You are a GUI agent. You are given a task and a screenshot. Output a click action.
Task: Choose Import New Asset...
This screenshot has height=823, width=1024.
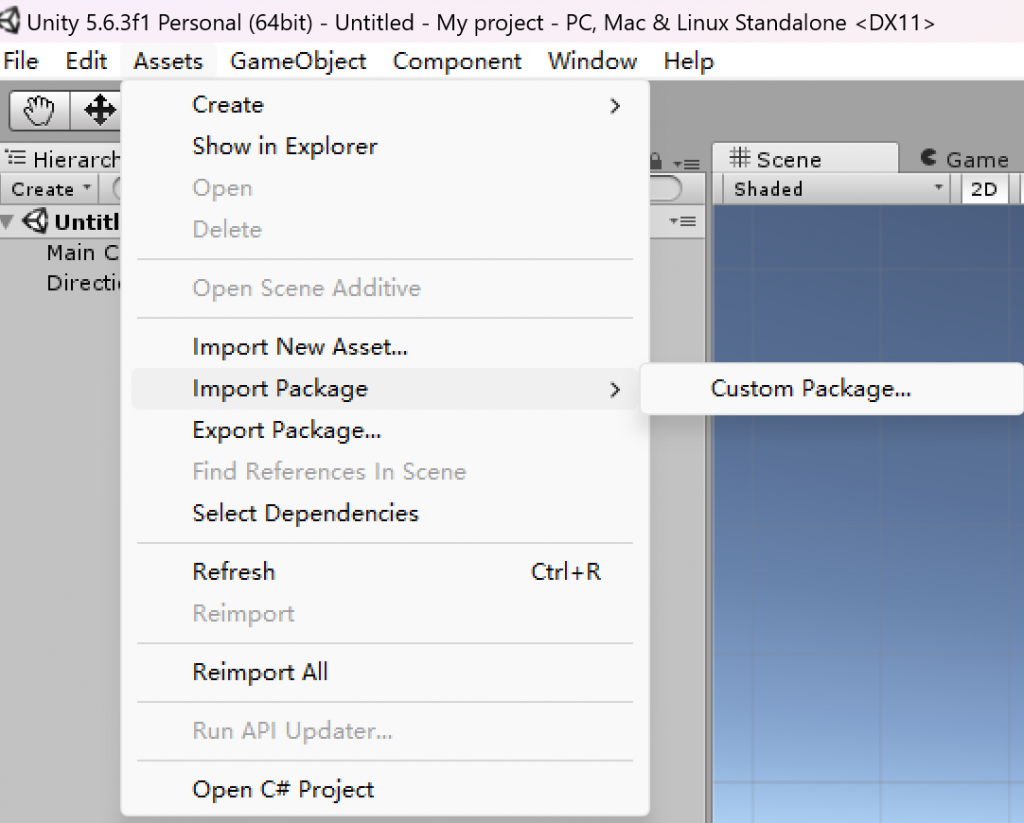click(385, 347)
